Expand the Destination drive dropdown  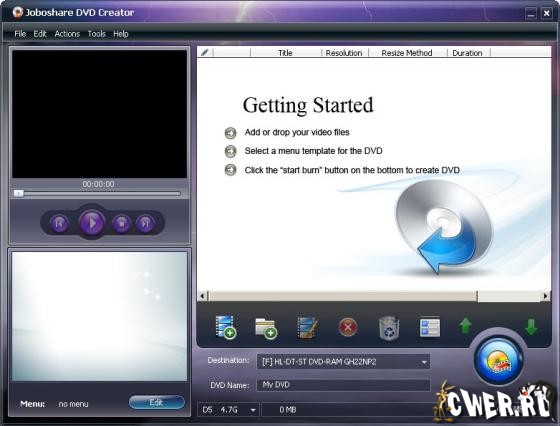424,362
